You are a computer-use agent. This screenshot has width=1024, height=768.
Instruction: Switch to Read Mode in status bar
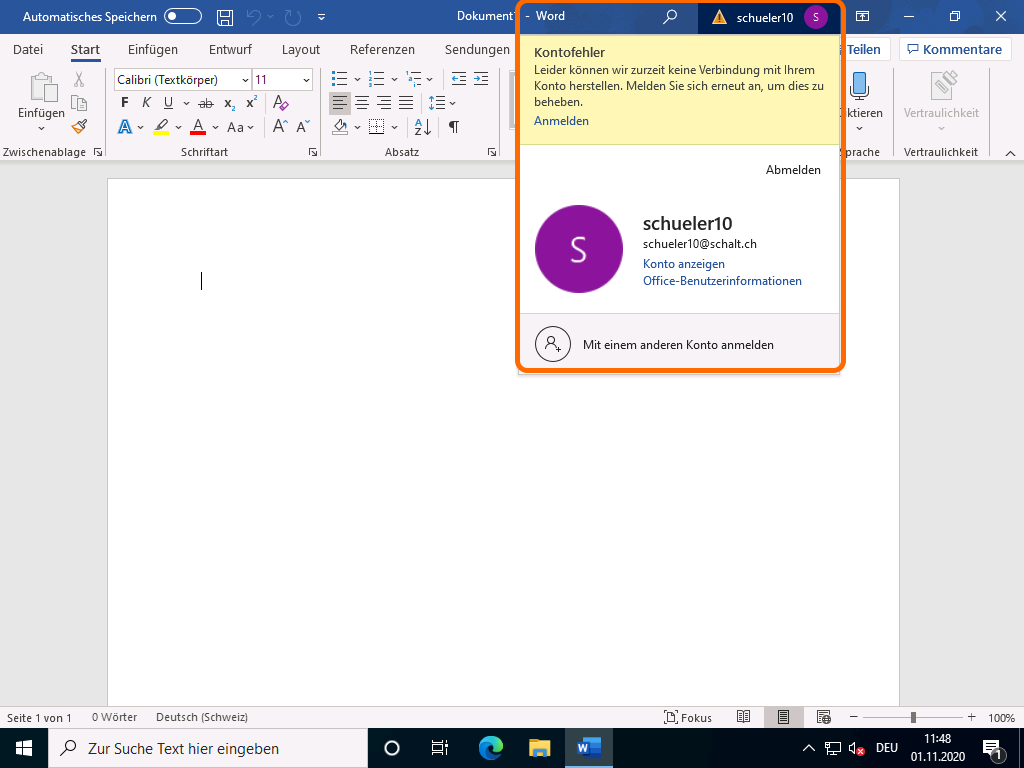pyautogui.click(x=743, y=717)
